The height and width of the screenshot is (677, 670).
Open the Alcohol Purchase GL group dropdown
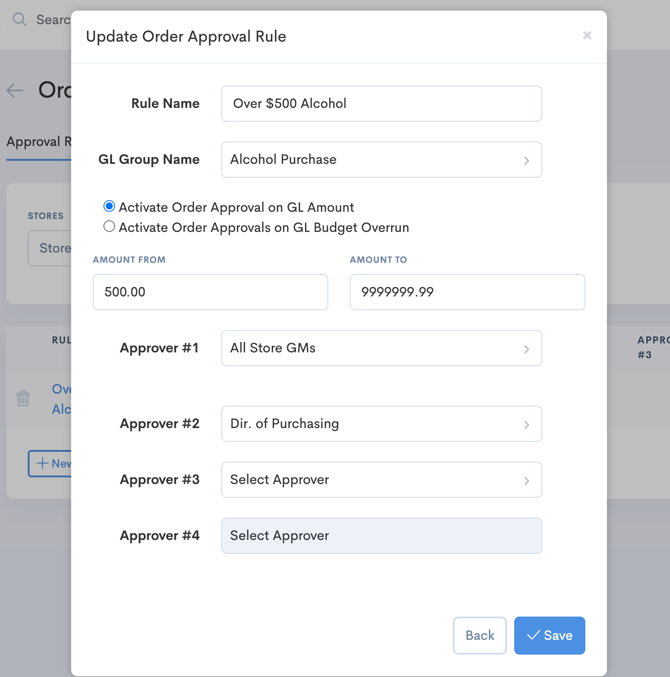(380, 160)
